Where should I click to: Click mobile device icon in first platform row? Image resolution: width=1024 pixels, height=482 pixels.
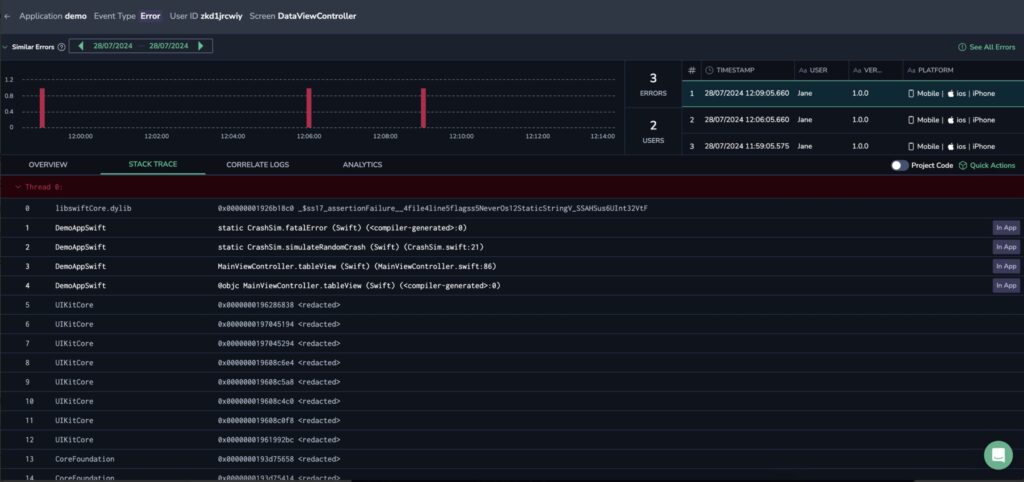911,93
